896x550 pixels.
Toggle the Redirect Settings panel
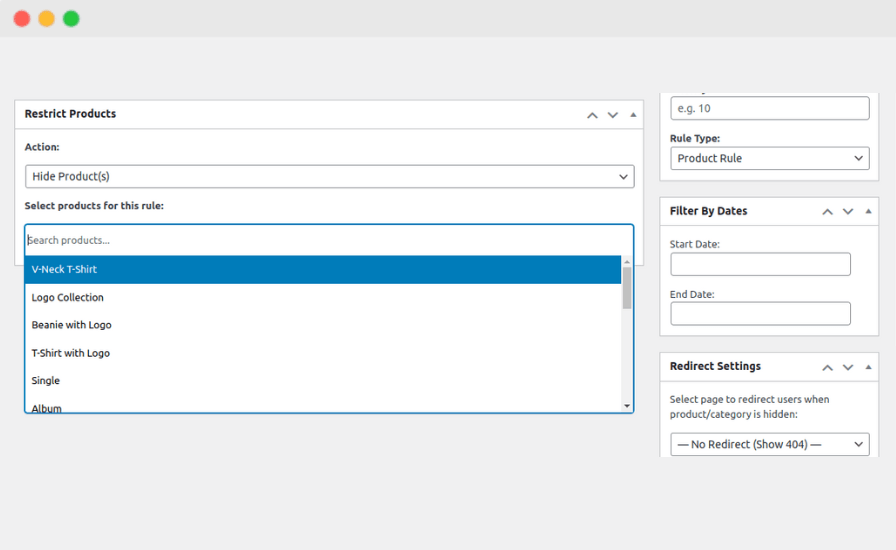(868, 367)
